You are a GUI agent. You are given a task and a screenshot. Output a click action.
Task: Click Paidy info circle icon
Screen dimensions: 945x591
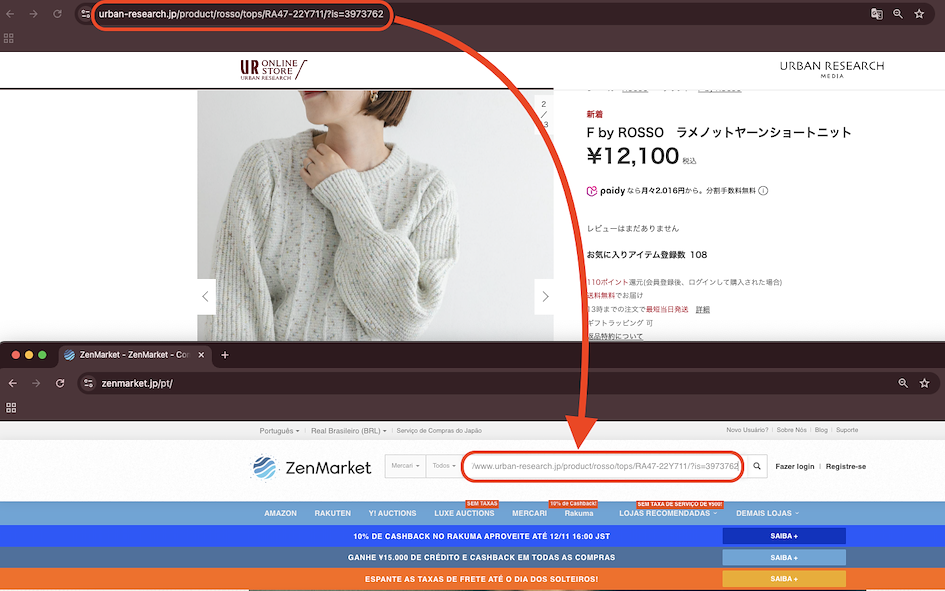(763, 191)
